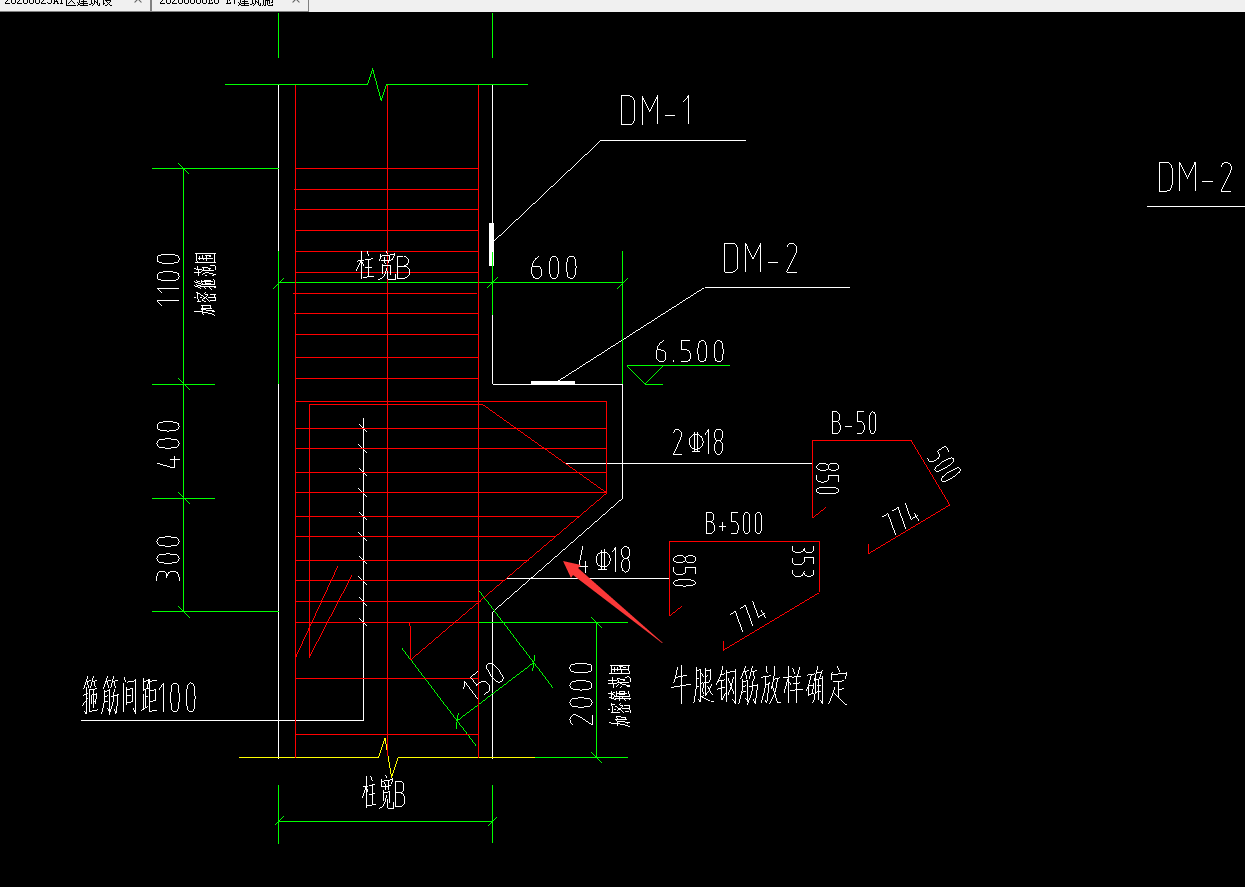
Task: Click the 500 value on the B-50 rebar shape
Action: click(x=943, y=463)
